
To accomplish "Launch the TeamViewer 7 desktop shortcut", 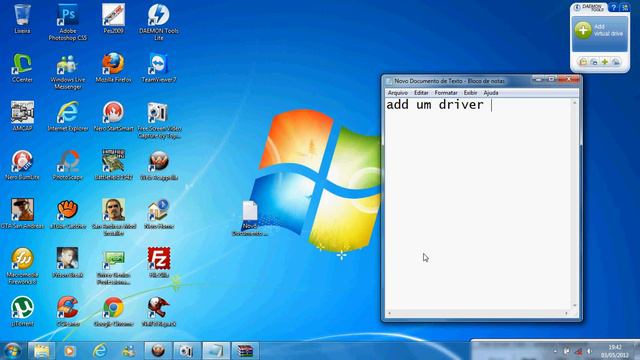I will [x=159, y=68].
